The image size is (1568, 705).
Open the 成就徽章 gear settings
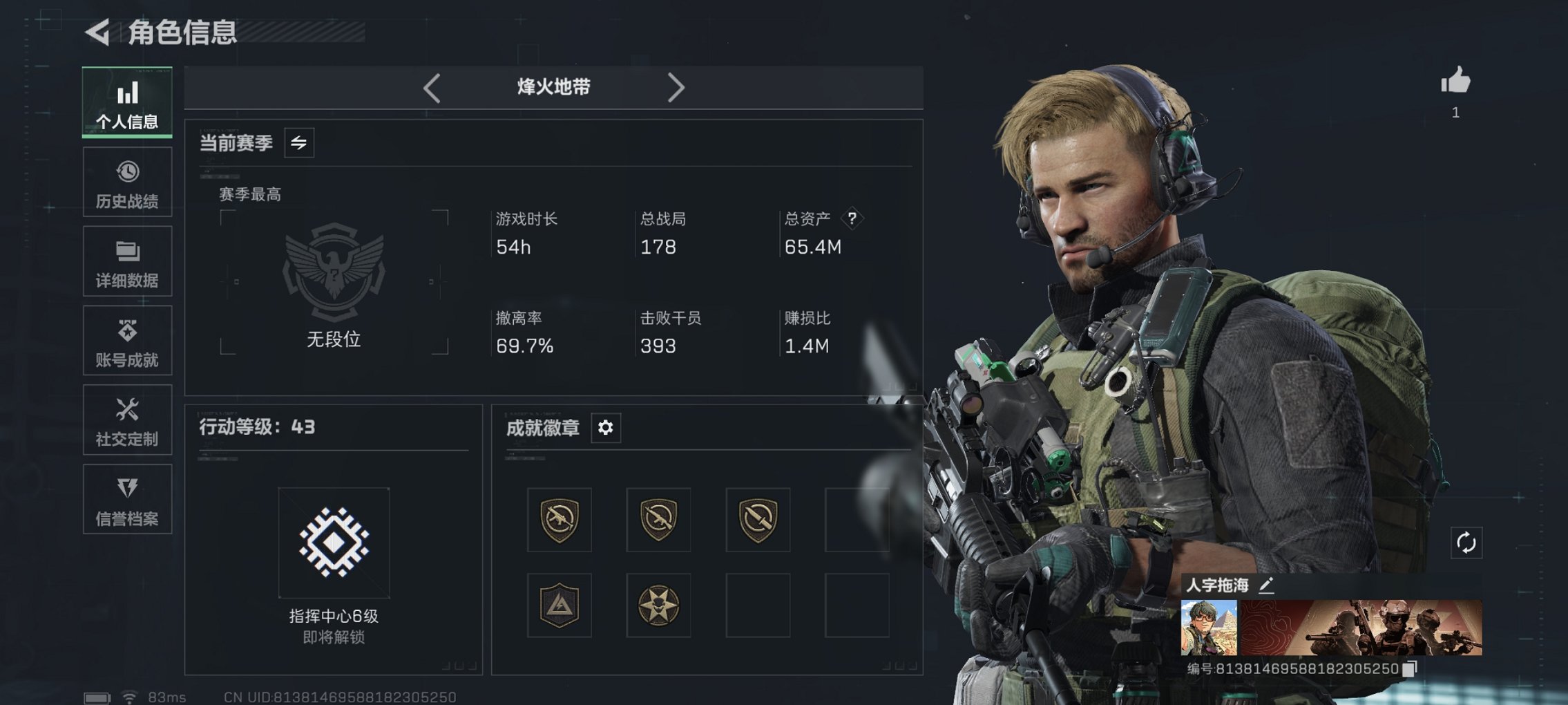click(x=606, y=428)
